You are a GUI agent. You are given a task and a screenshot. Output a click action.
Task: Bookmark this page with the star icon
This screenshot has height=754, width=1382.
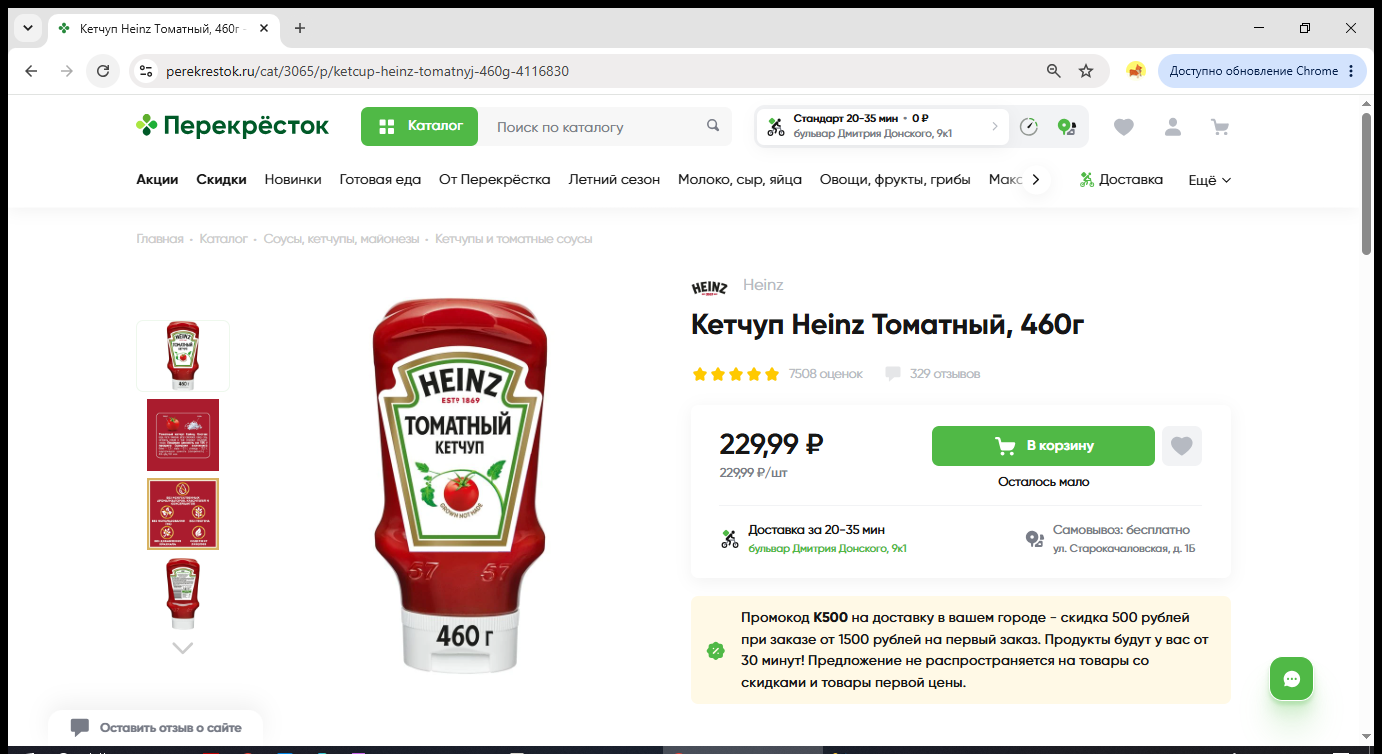pos(1086,71)
